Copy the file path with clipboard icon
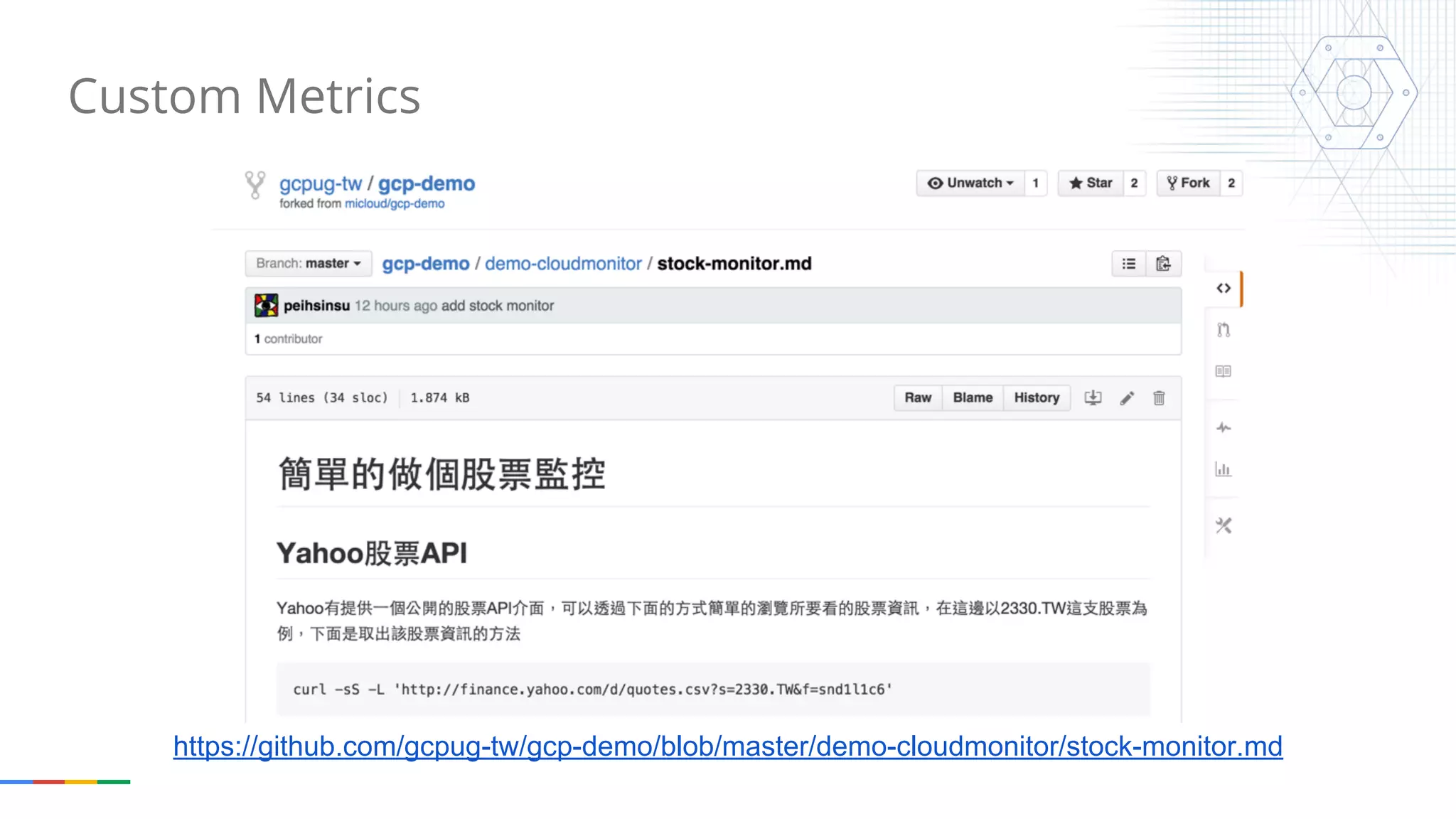 1163,264
